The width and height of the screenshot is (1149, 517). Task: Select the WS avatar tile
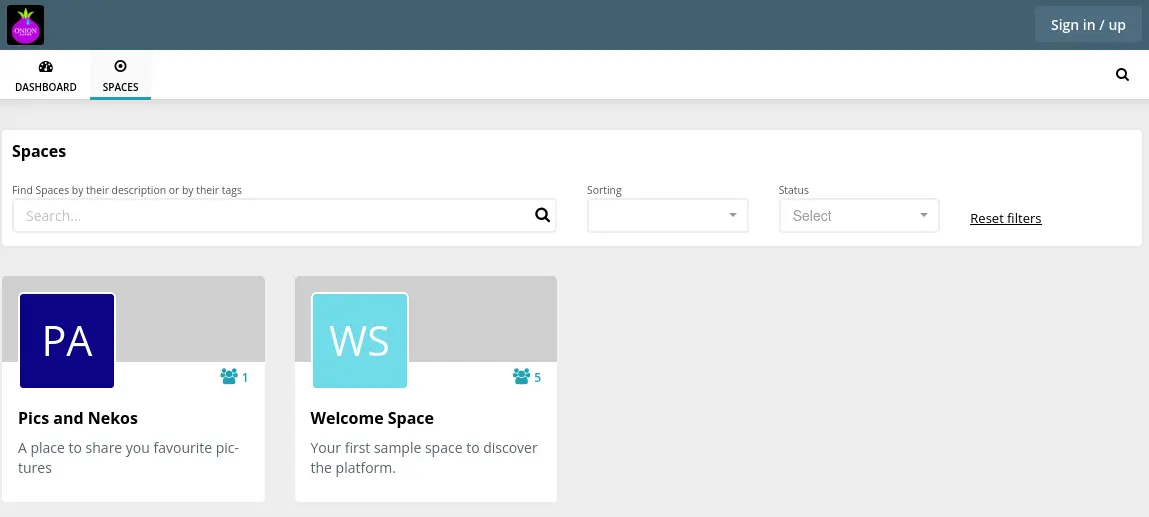pos(359,341)
